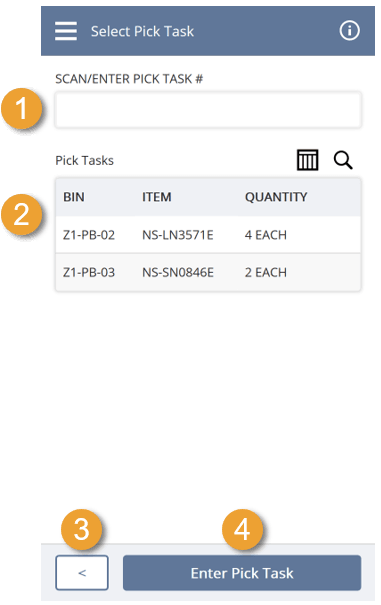
Task: Click item NS-SN0846E in the table
Action: coord(178,272)
